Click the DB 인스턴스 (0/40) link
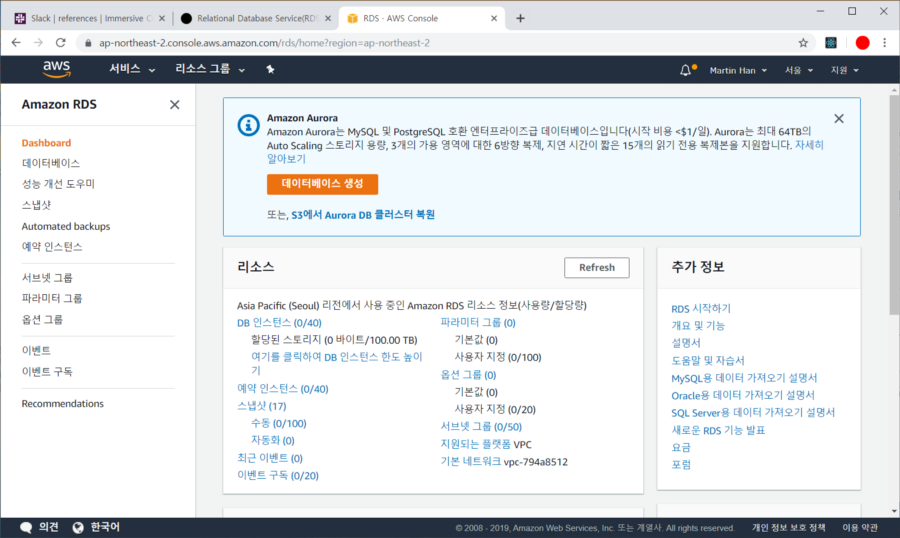The height and width of the screenshot is (538, 900). [279, 323]
